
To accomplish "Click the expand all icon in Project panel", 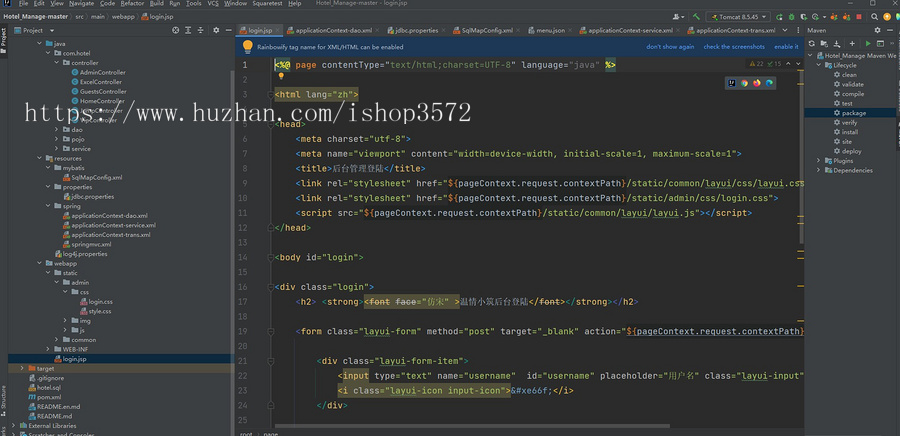I will click(x=188, y=30).
